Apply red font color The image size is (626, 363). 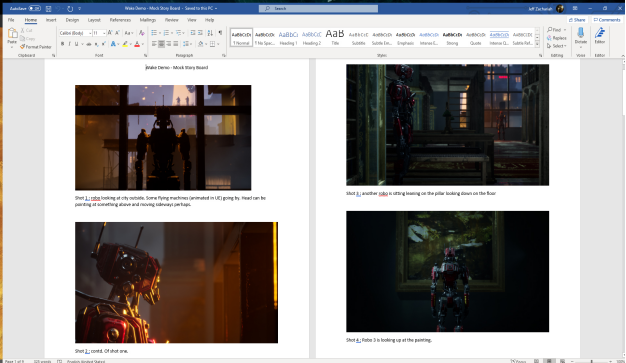click(x=137, y=44)
